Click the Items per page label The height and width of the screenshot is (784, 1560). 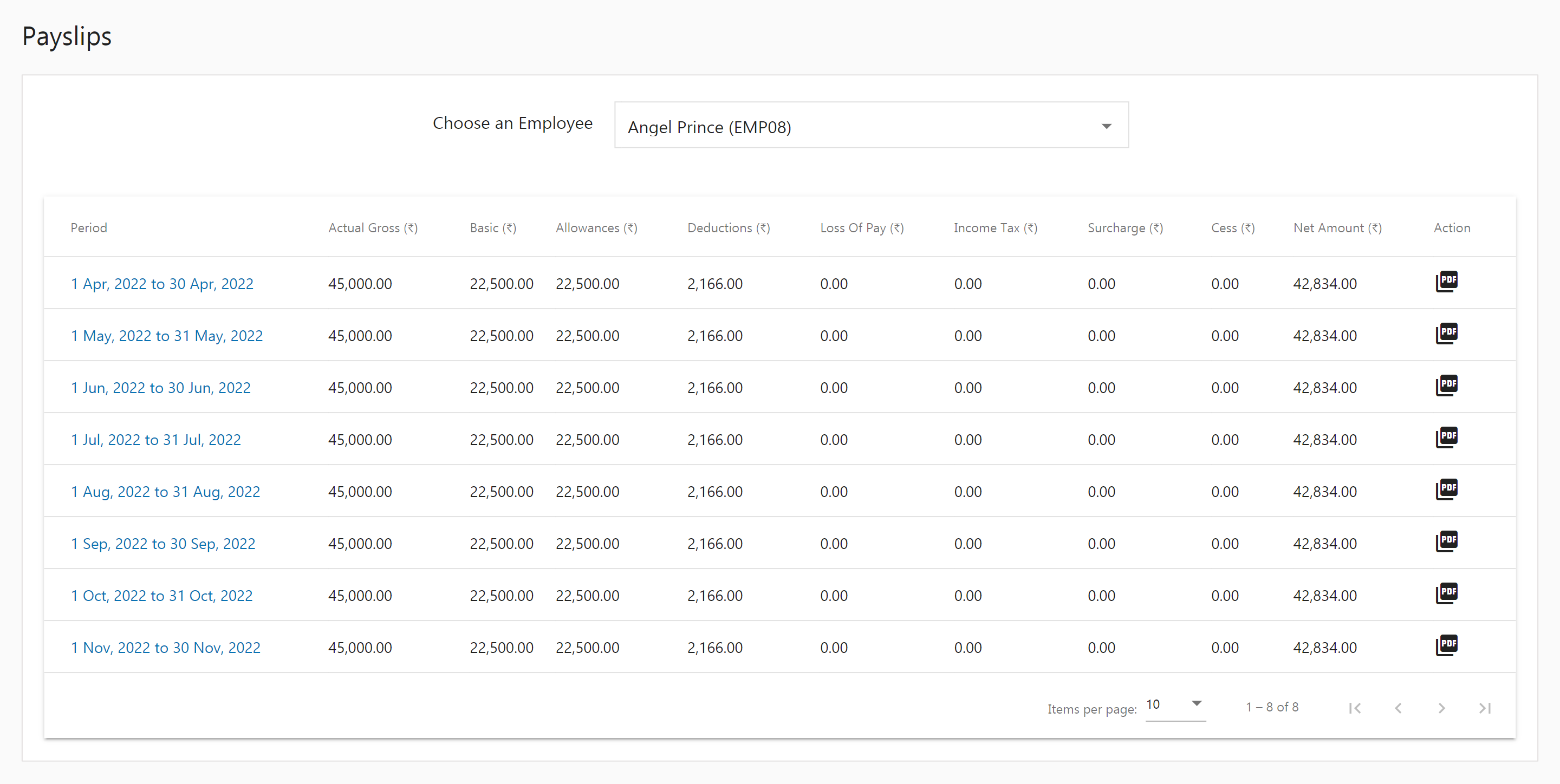point(1092,709)
